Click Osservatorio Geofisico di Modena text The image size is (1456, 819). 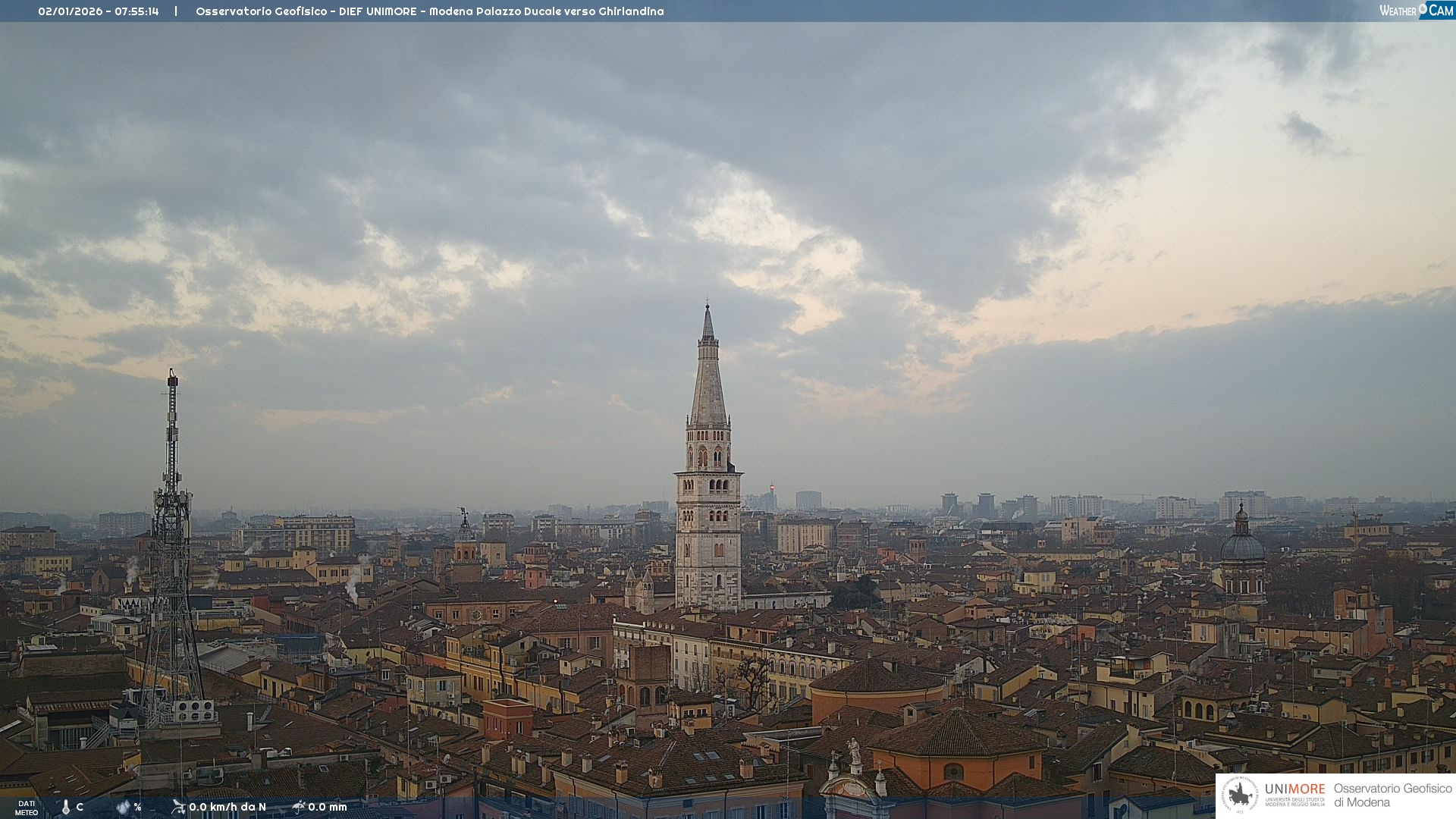tap(1392, 795)
